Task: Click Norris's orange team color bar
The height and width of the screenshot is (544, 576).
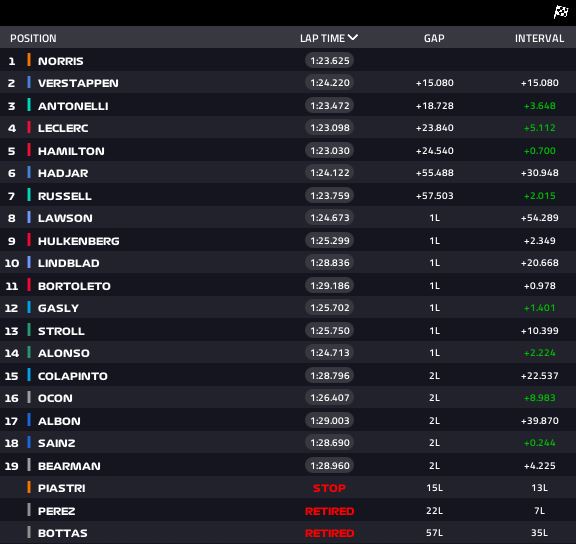Action: (29, 60)
